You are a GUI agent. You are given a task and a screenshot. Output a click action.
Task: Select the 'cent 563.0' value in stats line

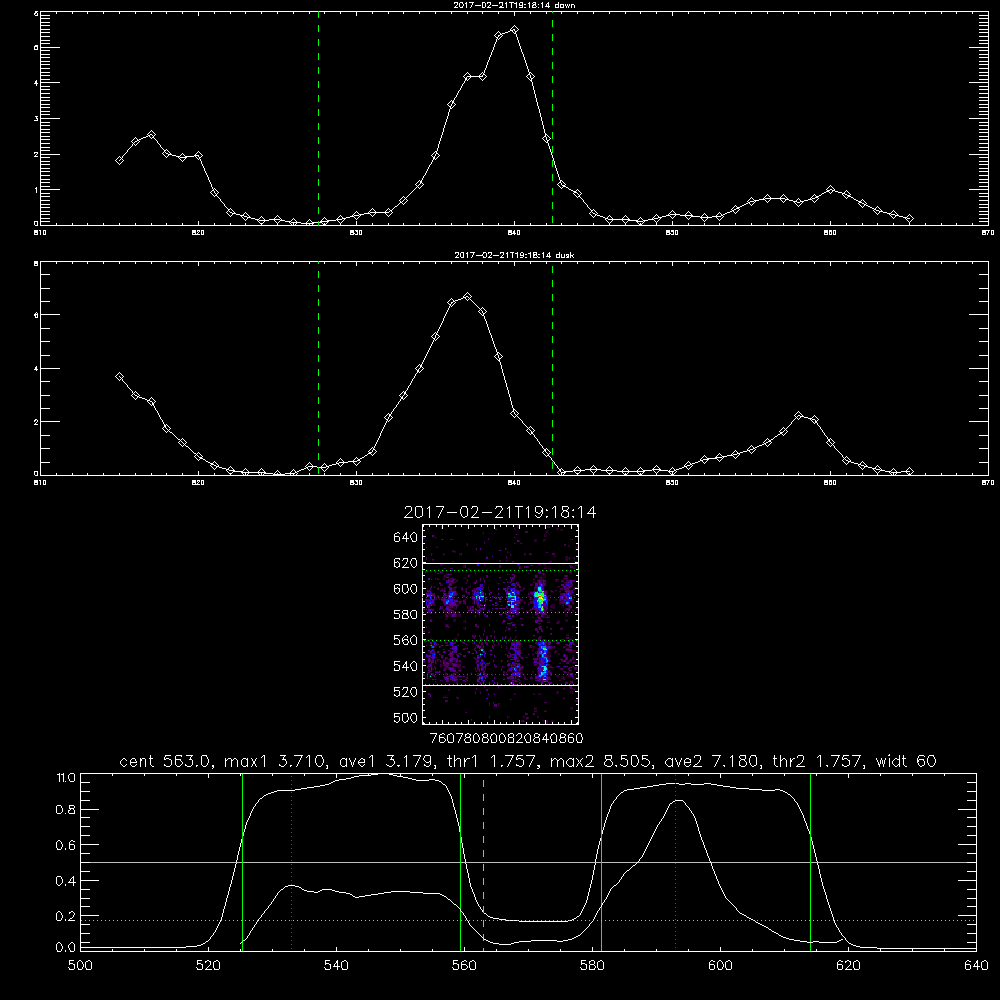pos(165,761)
